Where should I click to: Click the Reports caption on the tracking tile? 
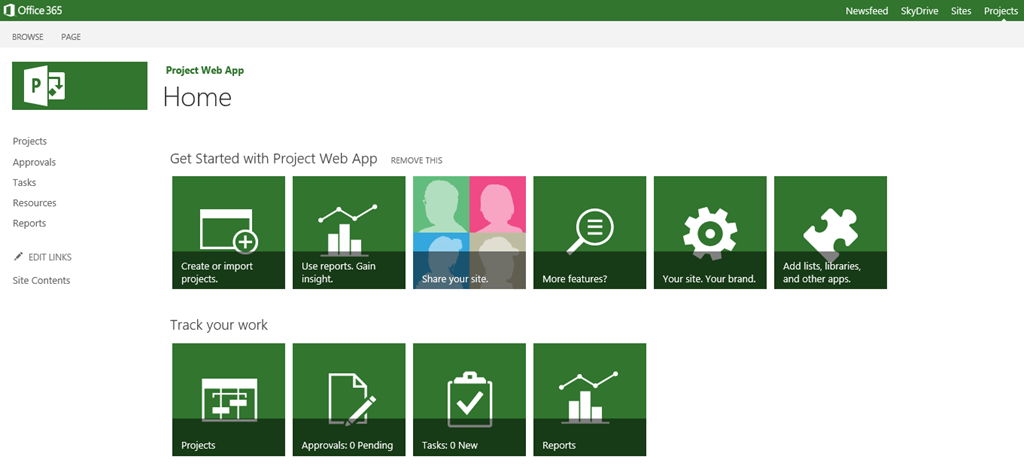[559, 446]
